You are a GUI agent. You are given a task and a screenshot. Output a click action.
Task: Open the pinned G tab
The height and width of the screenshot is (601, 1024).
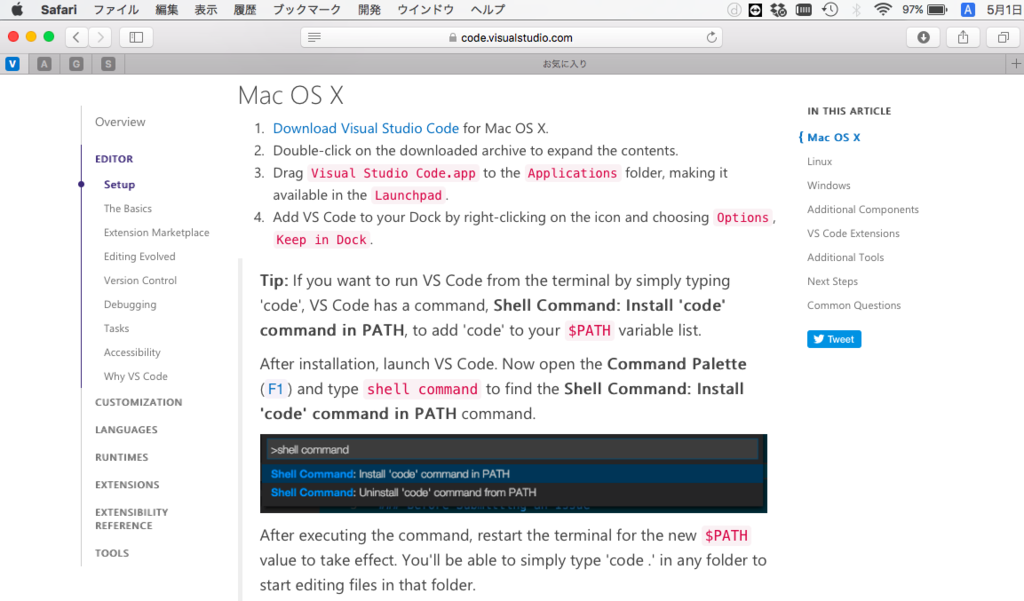pyautogui.click(x=76, y=63)
